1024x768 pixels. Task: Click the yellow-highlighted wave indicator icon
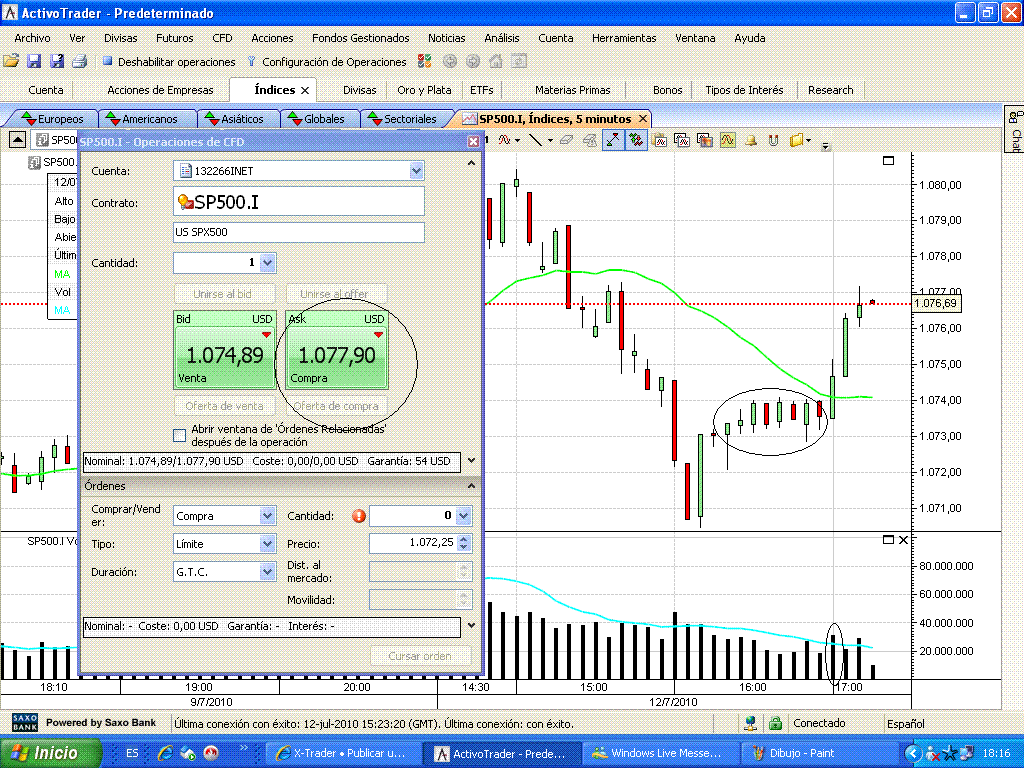pos(728,140)
